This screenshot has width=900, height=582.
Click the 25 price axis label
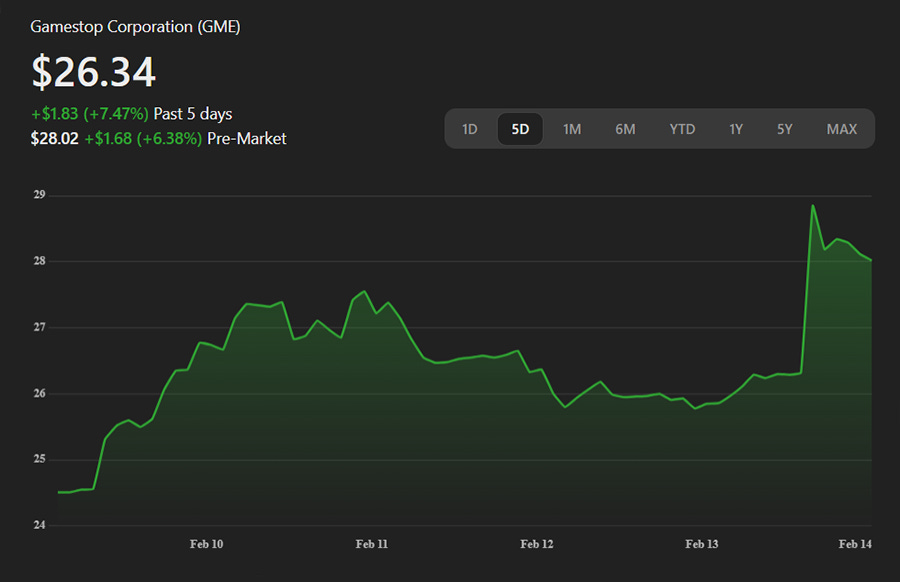point(39,459)
